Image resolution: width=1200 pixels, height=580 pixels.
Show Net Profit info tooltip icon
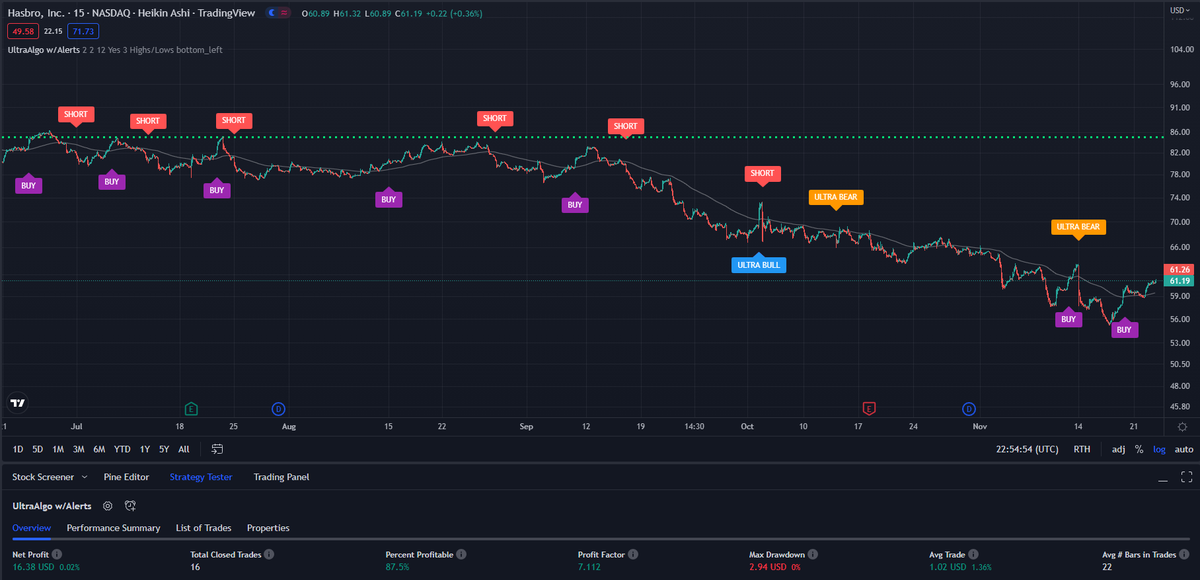[57, 554]
